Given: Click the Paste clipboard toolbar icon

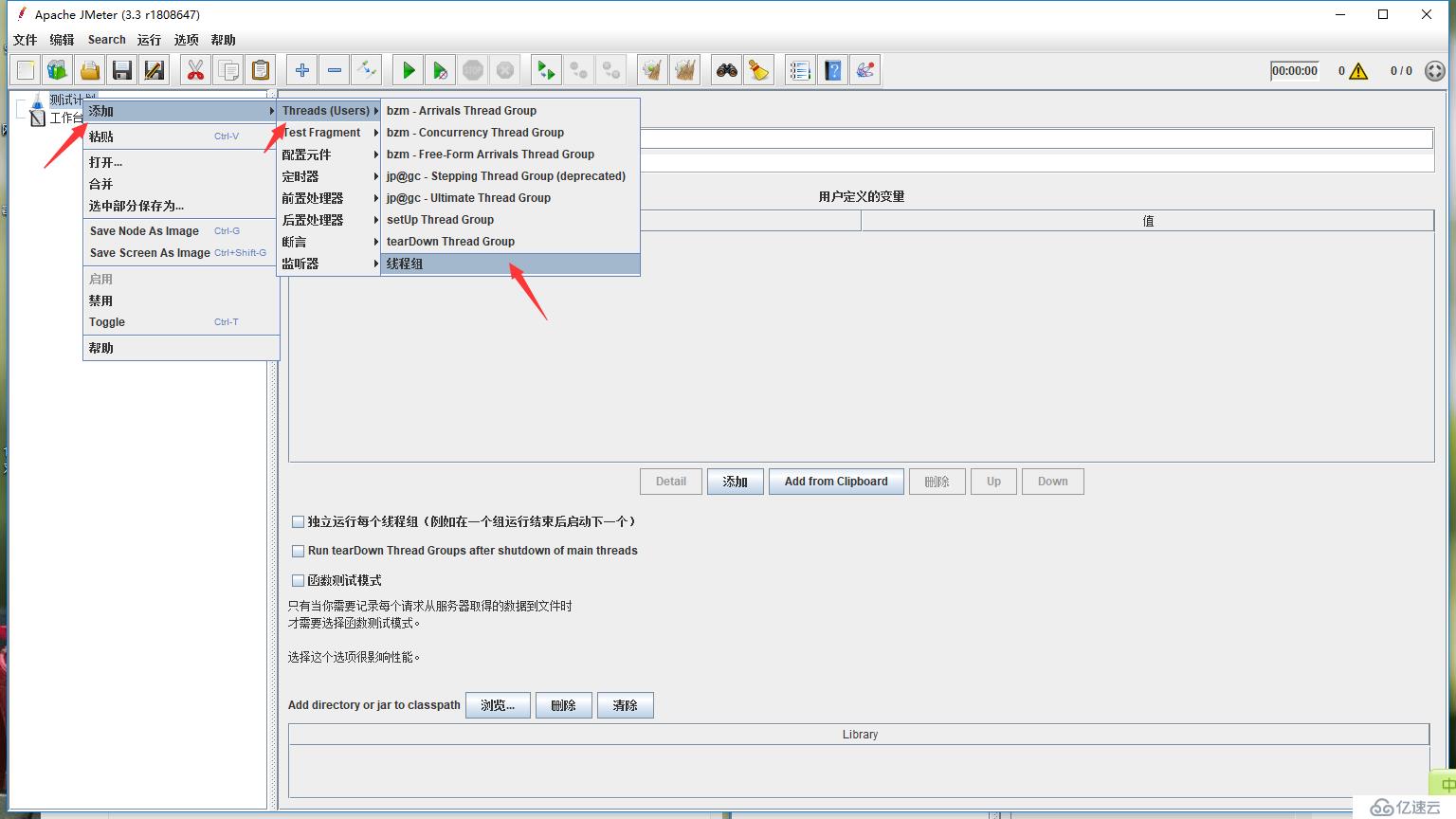Looking at the screenshot, I should click(261, 70).
